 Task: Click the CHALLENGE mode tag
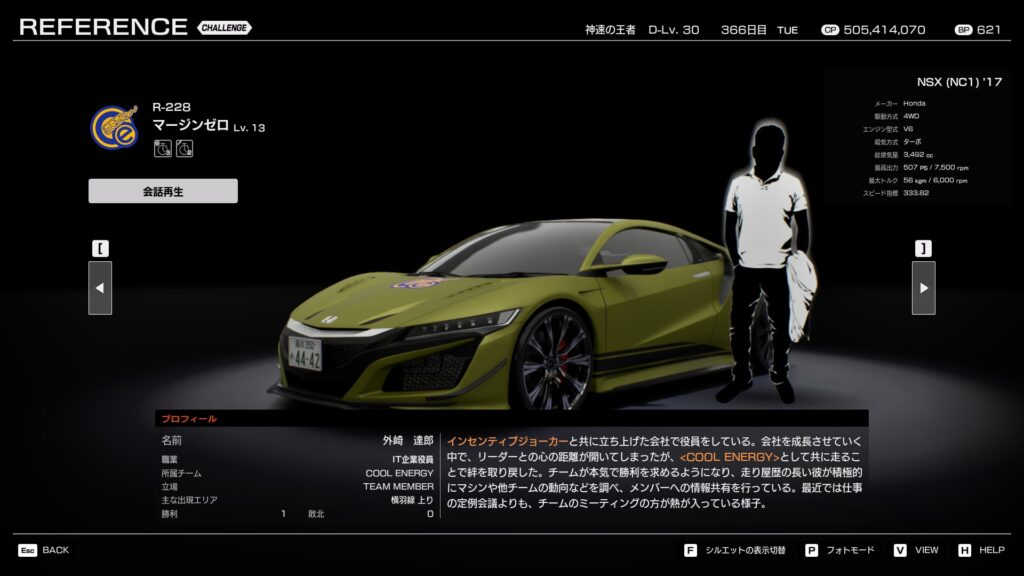[x=224, y=28]
